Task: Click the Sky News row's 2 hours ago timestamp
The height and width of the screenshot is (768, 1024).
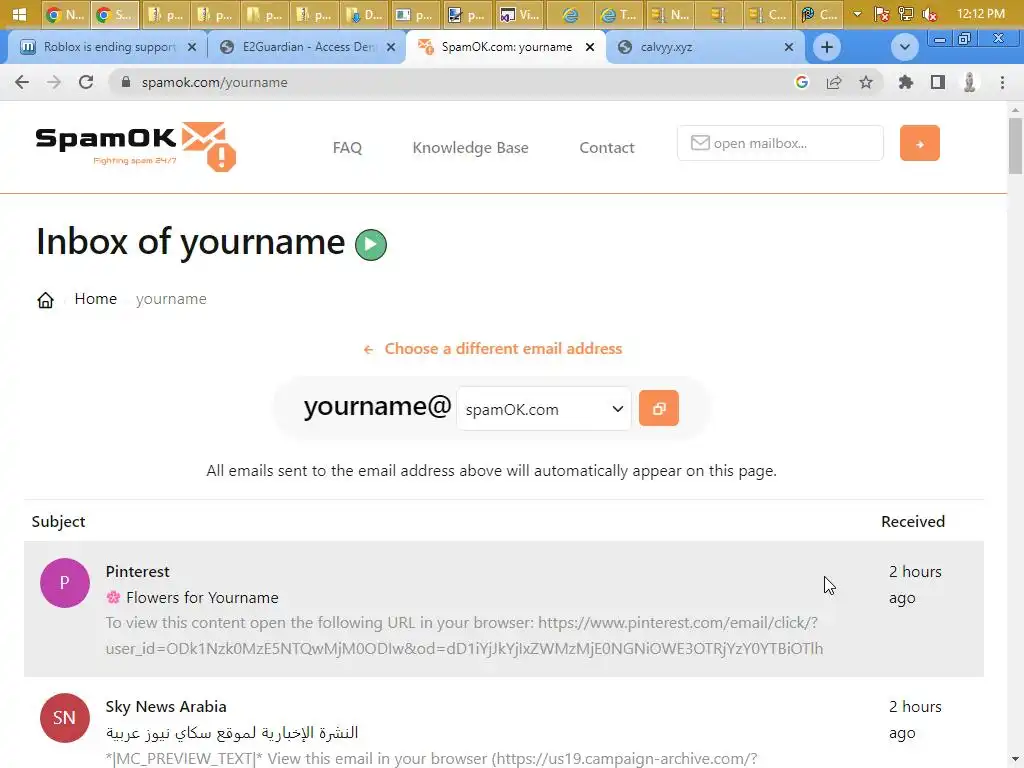Action: click(x=915, y=720)
